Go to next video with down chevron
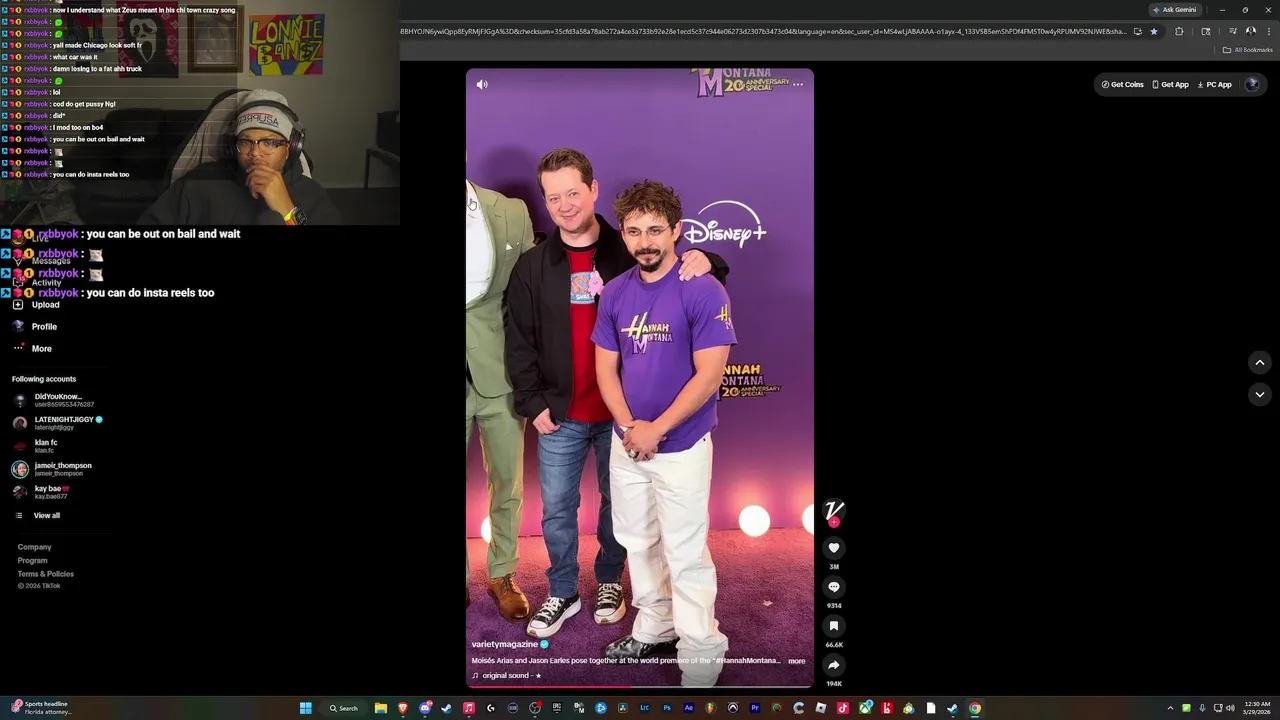The width and height of the screenshot is (1280, 720). tap(1260, 395)
